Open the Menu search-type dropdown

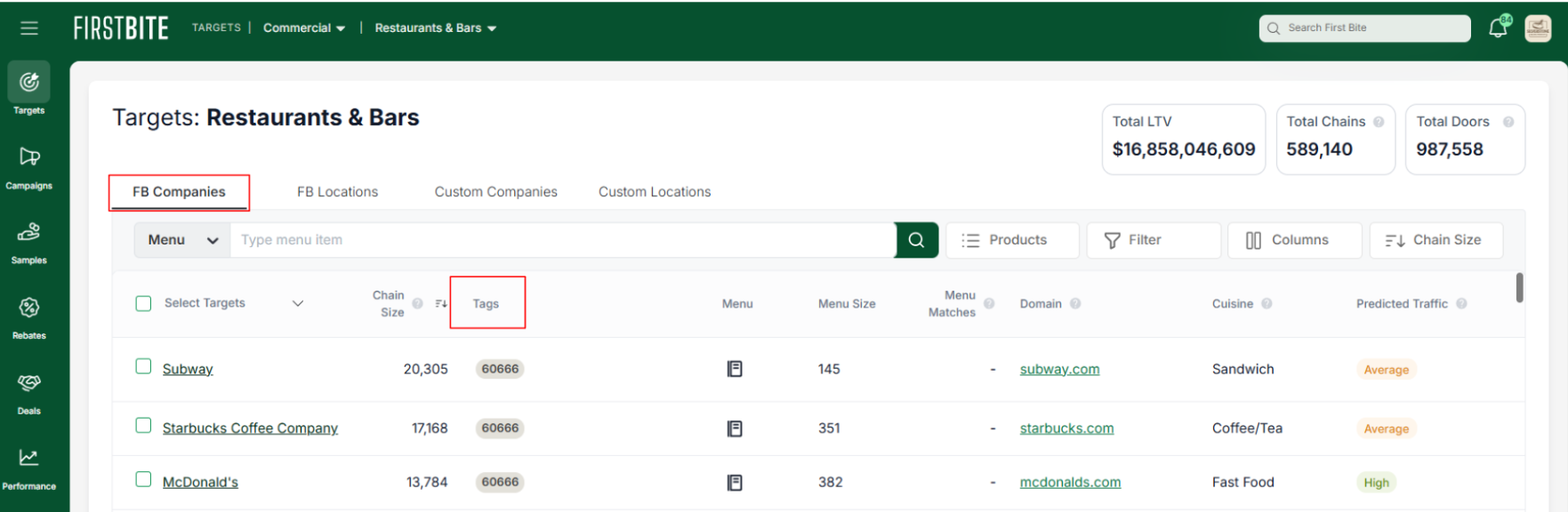[x=182, y=240]
